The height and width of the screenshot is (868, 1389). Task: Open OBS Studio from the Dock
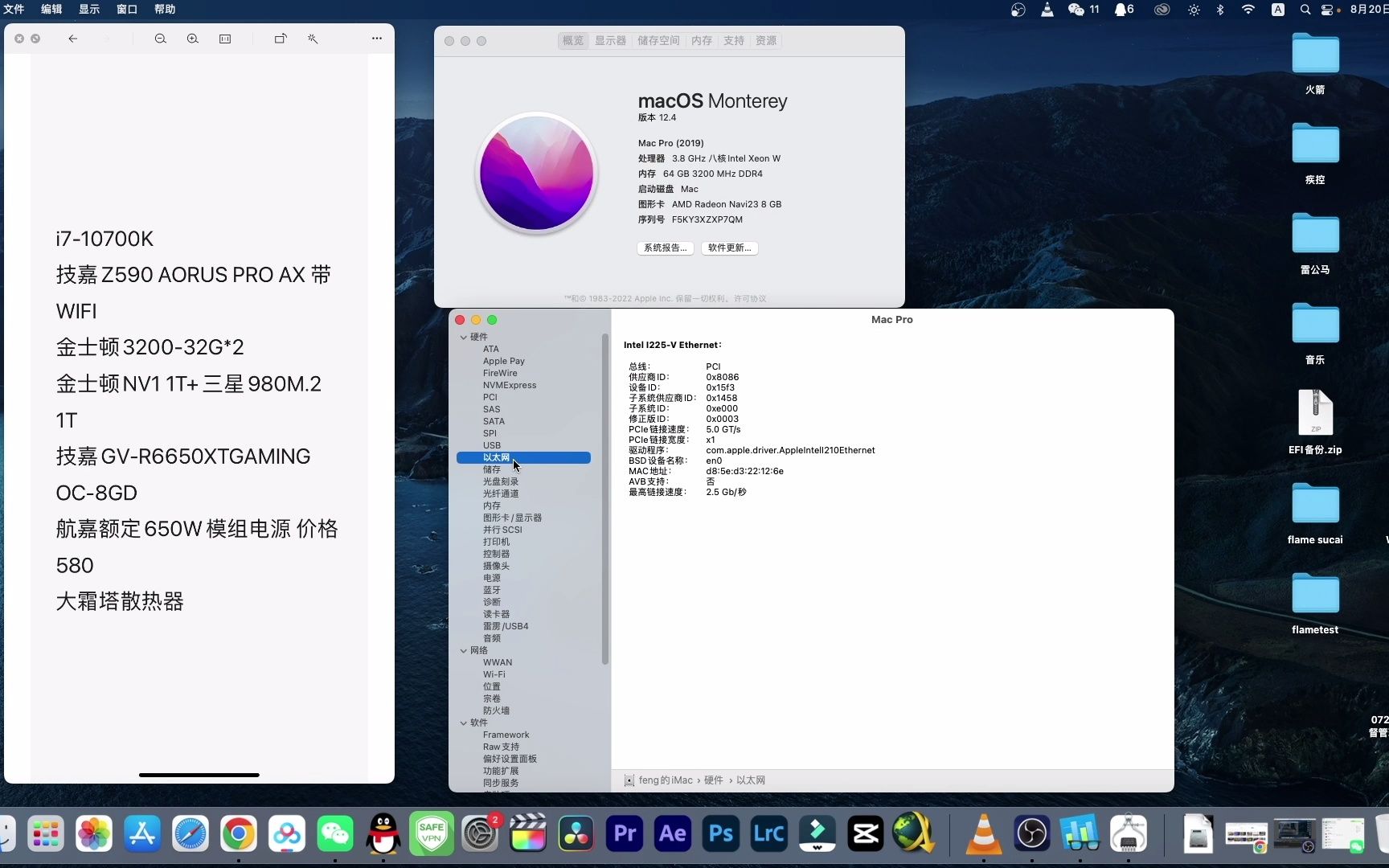[1031, 834]
